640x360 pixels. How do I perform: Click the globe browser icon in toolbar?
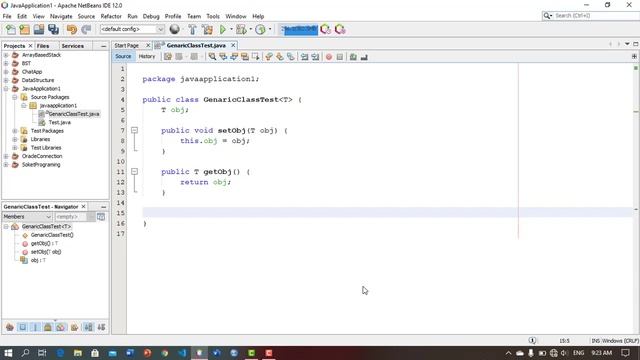175,29
